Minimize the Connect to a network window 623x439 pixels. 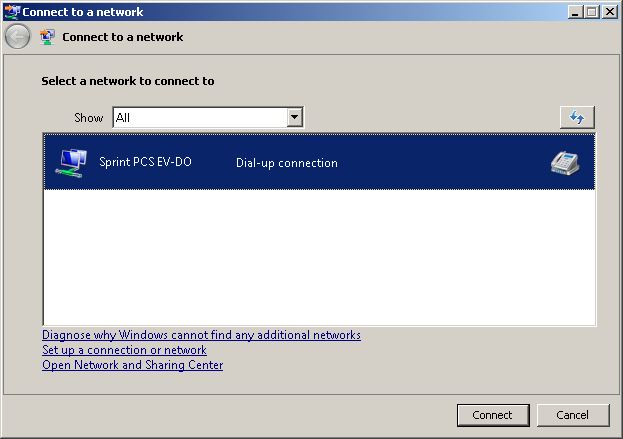pyautogui.click(x=575, y=12)
